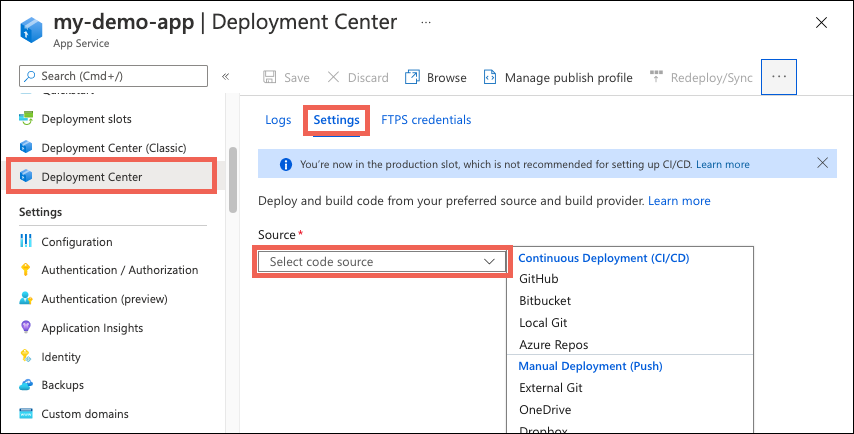
Task: Click the Application Insights lightbulb icon
Action: 27,328
